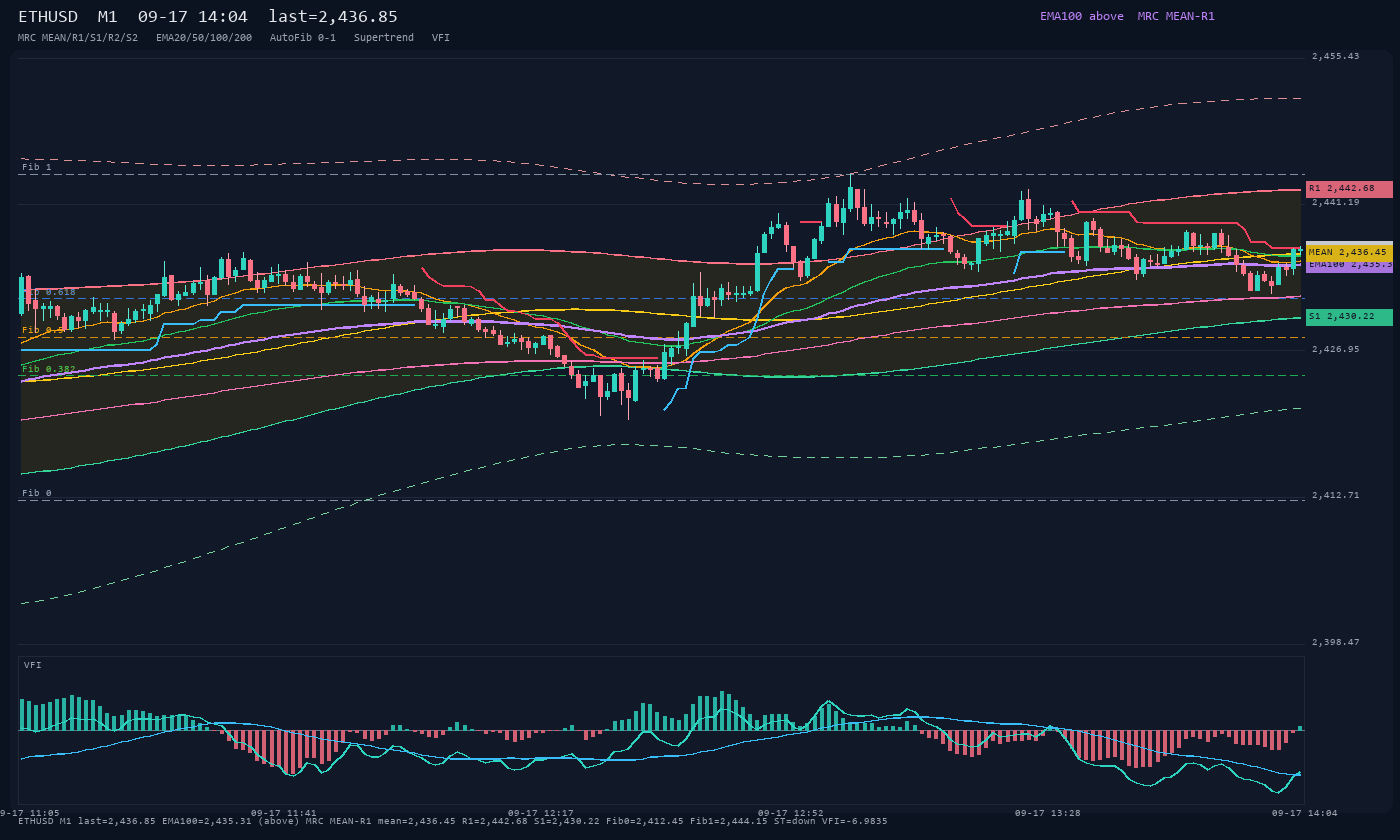This screenshot has height=840, width=1400.
Task: Click the "VFI" entry in the top legend
Action: 441,37
